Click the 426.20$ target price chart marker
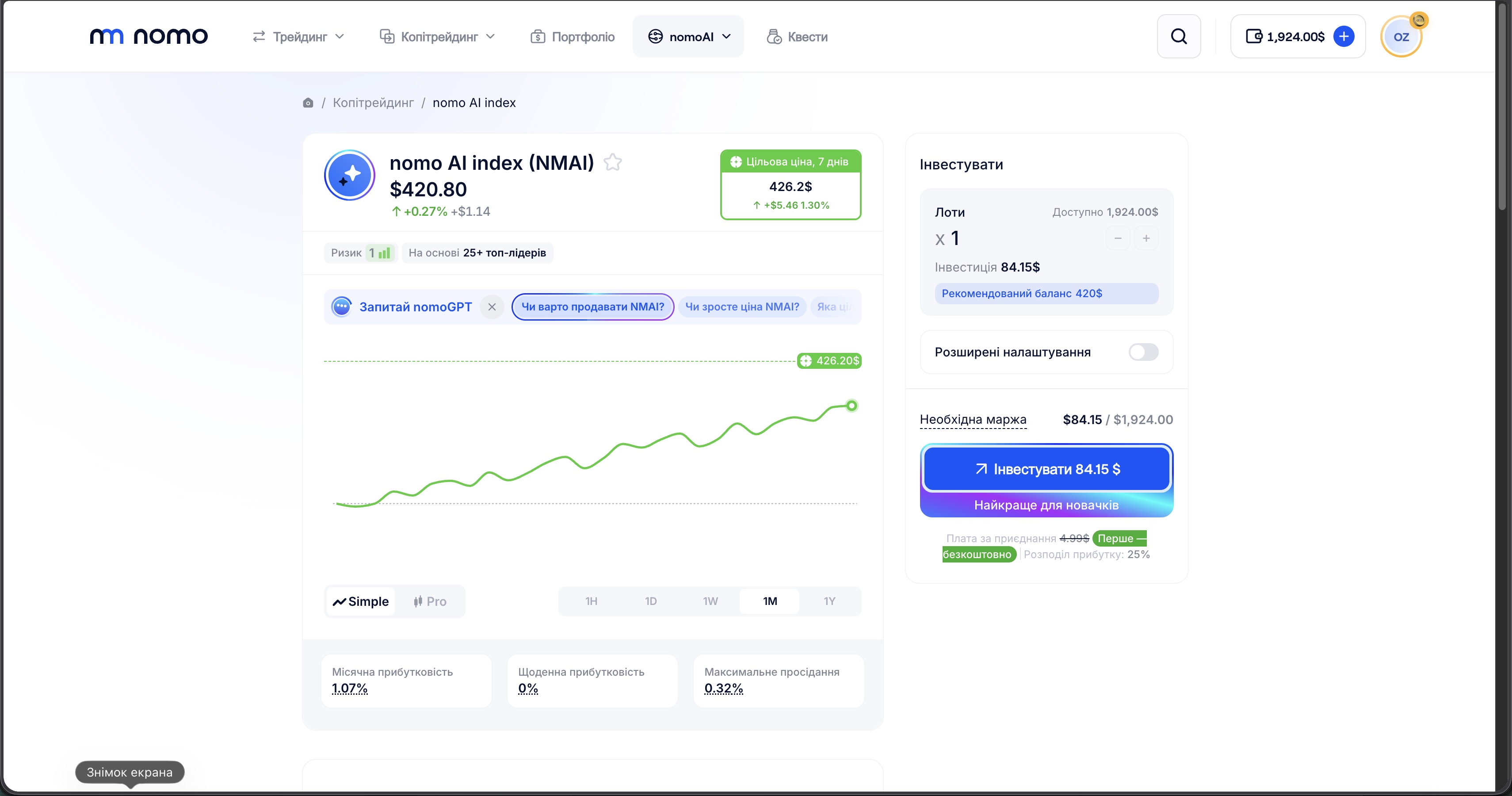 829,360
